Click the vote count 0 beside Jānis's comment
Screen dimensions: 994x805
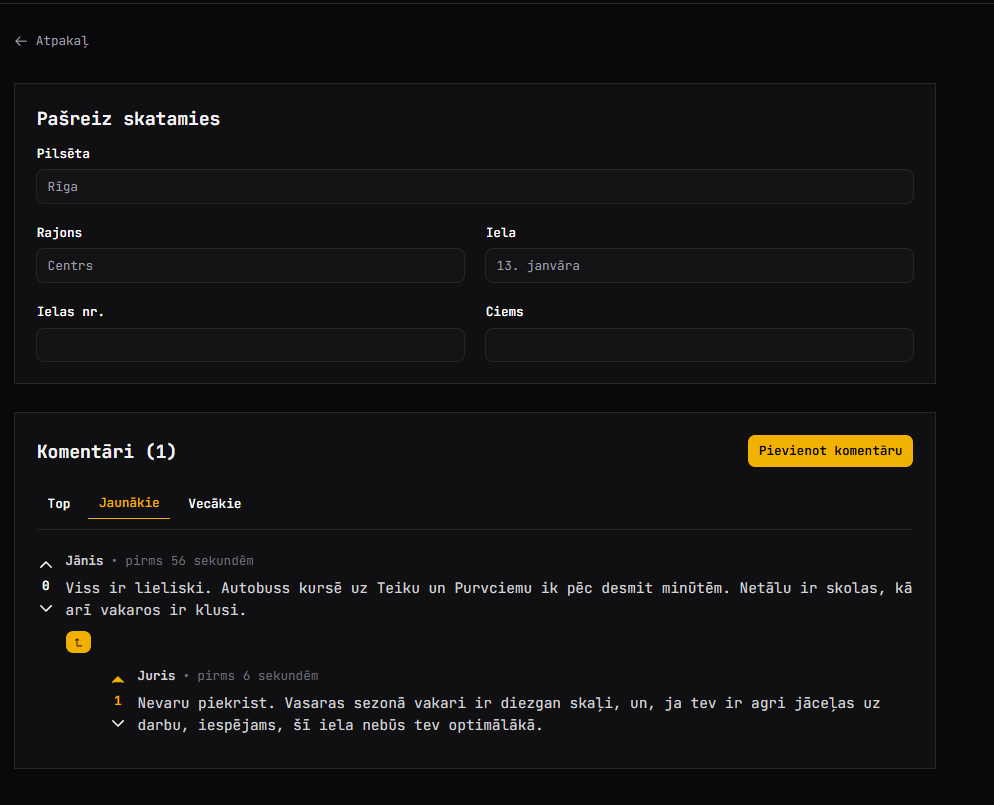[46, 586]
